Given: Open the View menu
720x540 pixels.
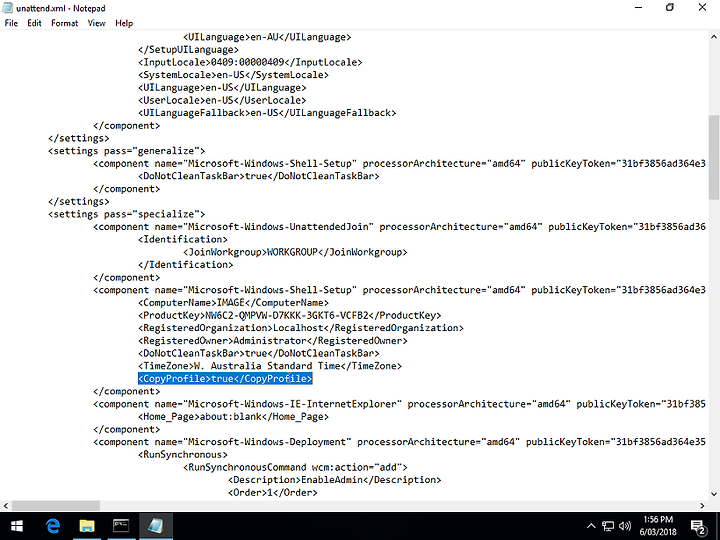Looking at the screenshot, I should pos(96,23).
